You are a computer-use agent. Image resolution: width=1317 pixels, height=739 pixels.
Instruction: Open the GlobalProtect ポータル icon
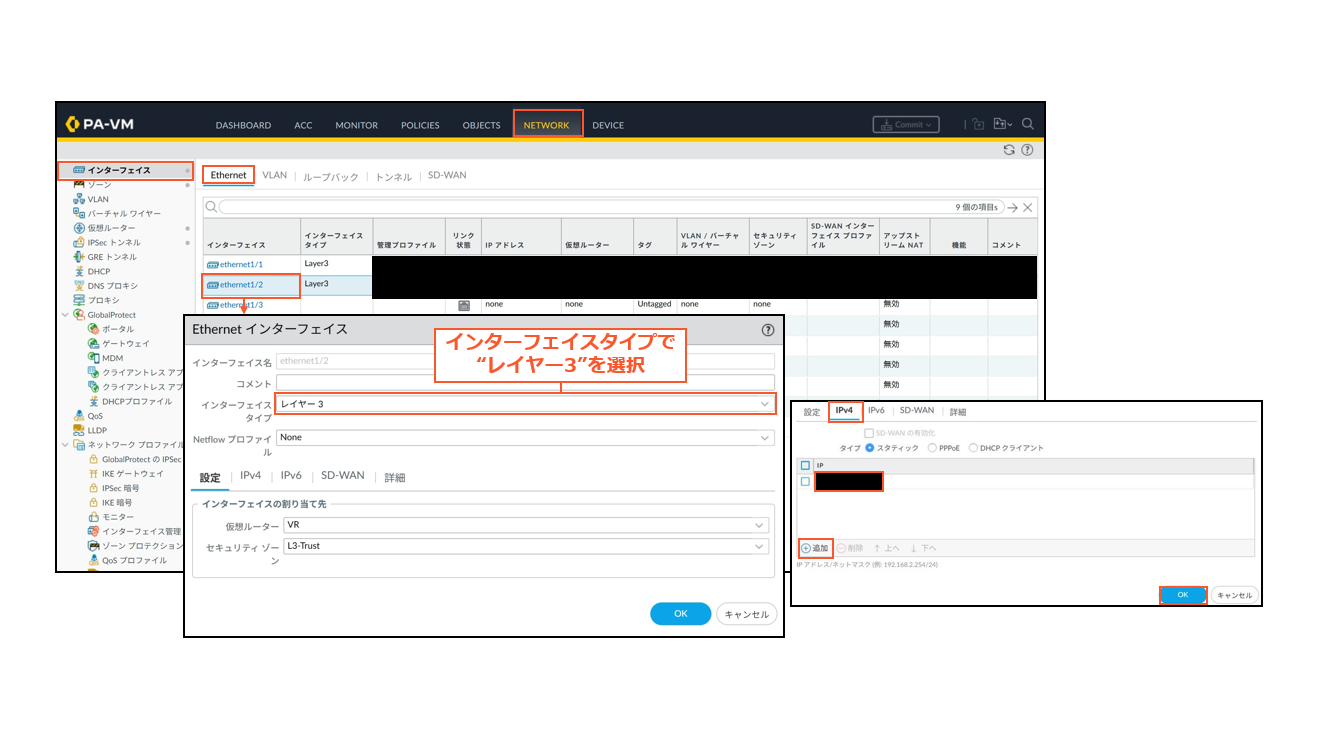pos(95,328)
